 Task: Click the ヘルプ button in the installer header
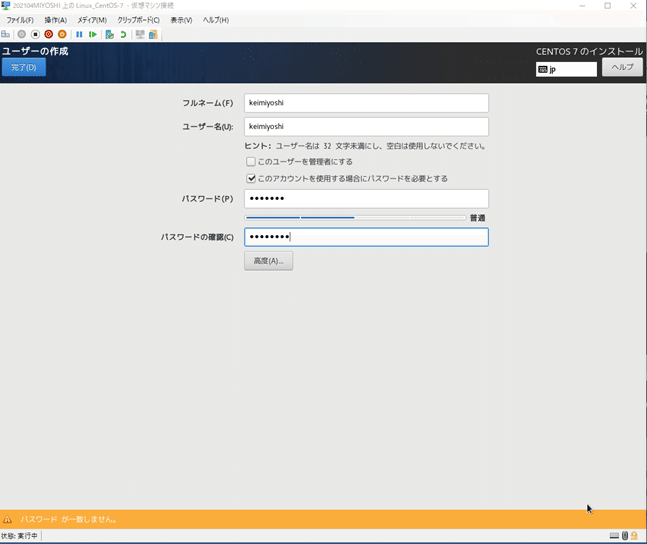click(622, 67)
